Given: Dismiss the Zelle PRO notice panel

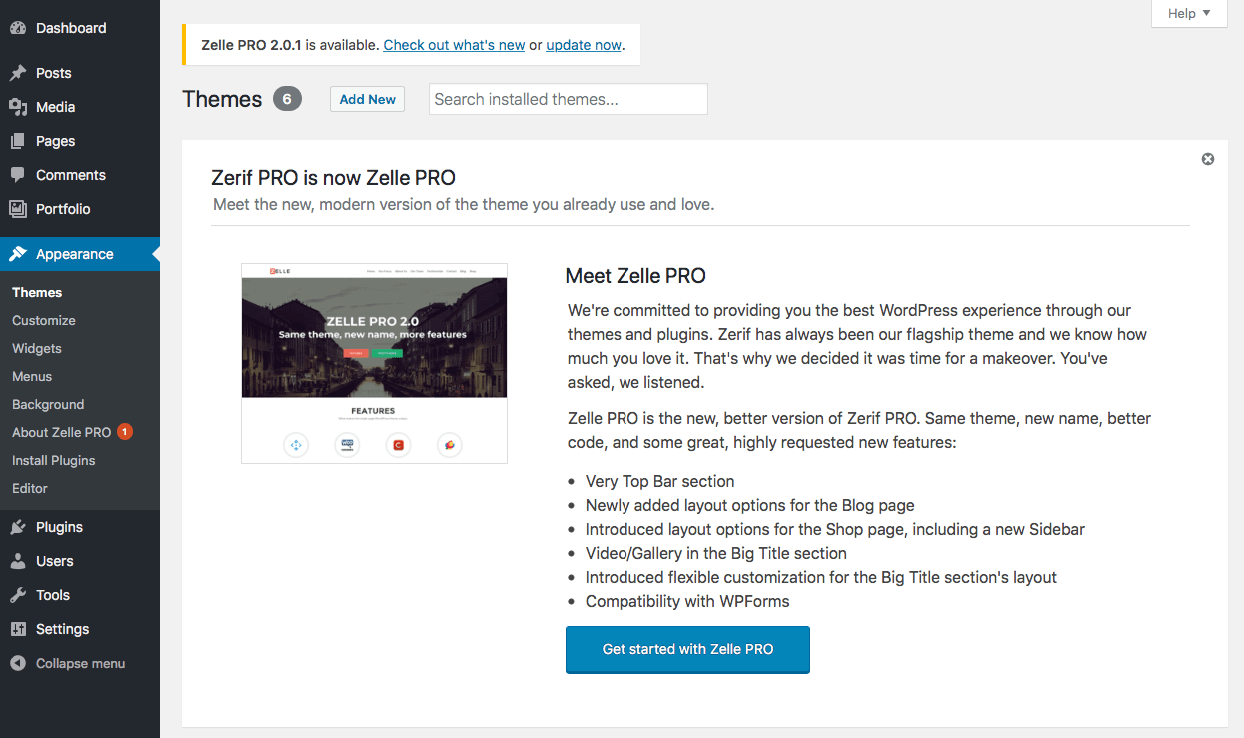Looking at the screenshot, I should (1208, 159).
